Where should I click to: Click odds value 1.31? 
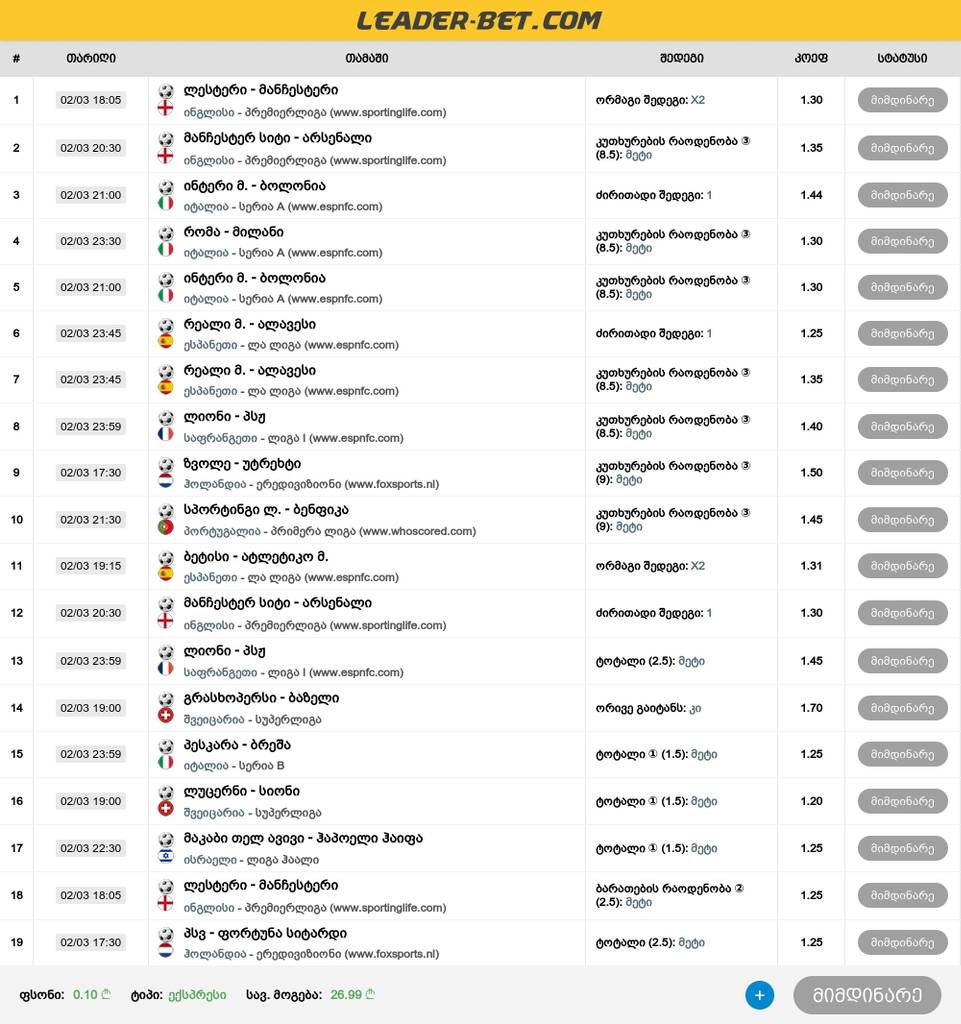[811, 566]
